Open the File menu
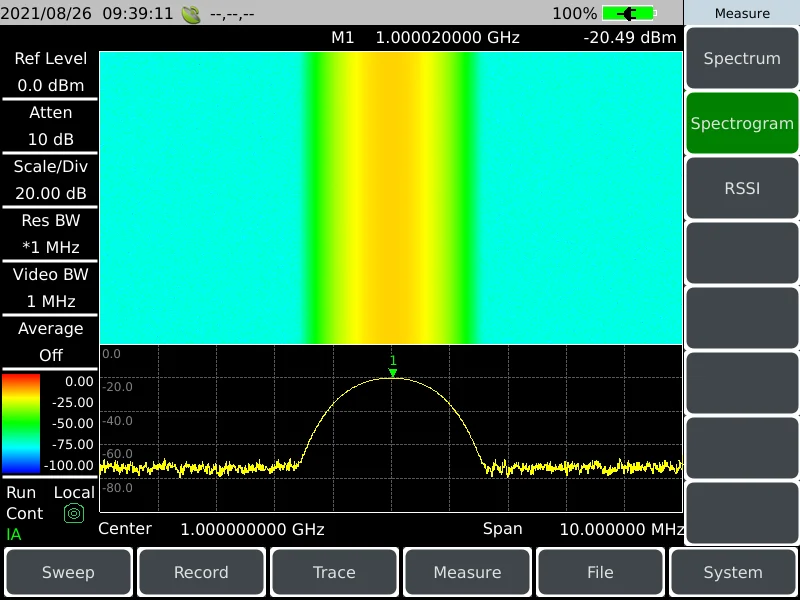The height and width of the screenshot is (600, 800). (600, 572)
